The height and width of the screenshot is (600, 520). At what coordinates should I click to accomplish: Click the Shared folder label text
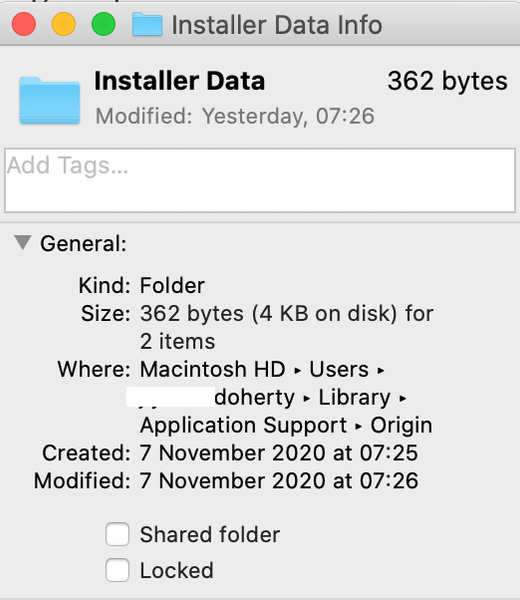click(210, 535)
